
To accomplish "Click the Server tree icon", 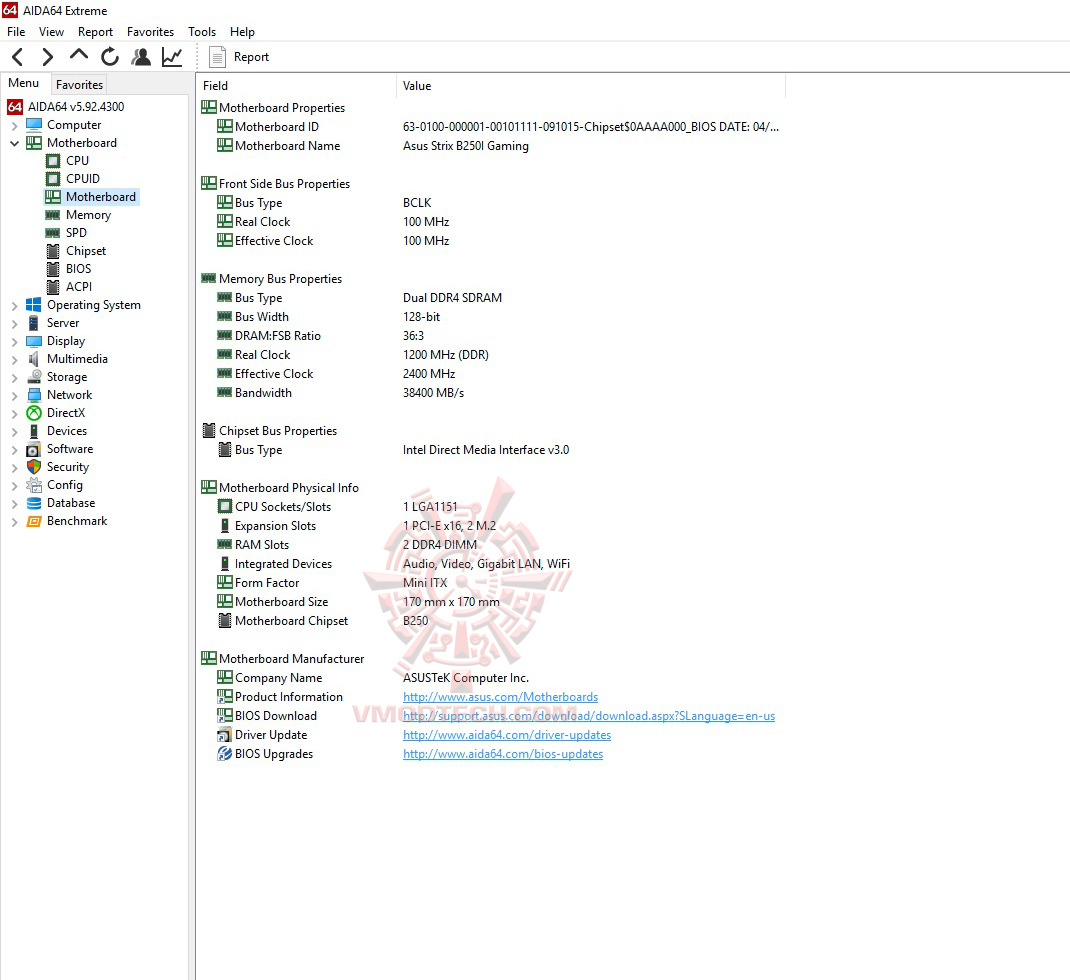I will 34,323.
